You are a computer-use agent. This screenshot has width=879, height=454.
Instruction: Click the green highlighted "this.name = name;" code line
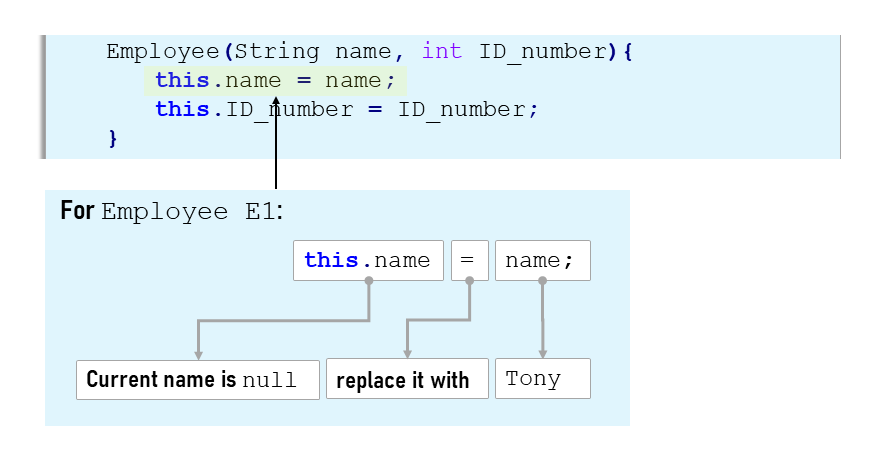275,81
